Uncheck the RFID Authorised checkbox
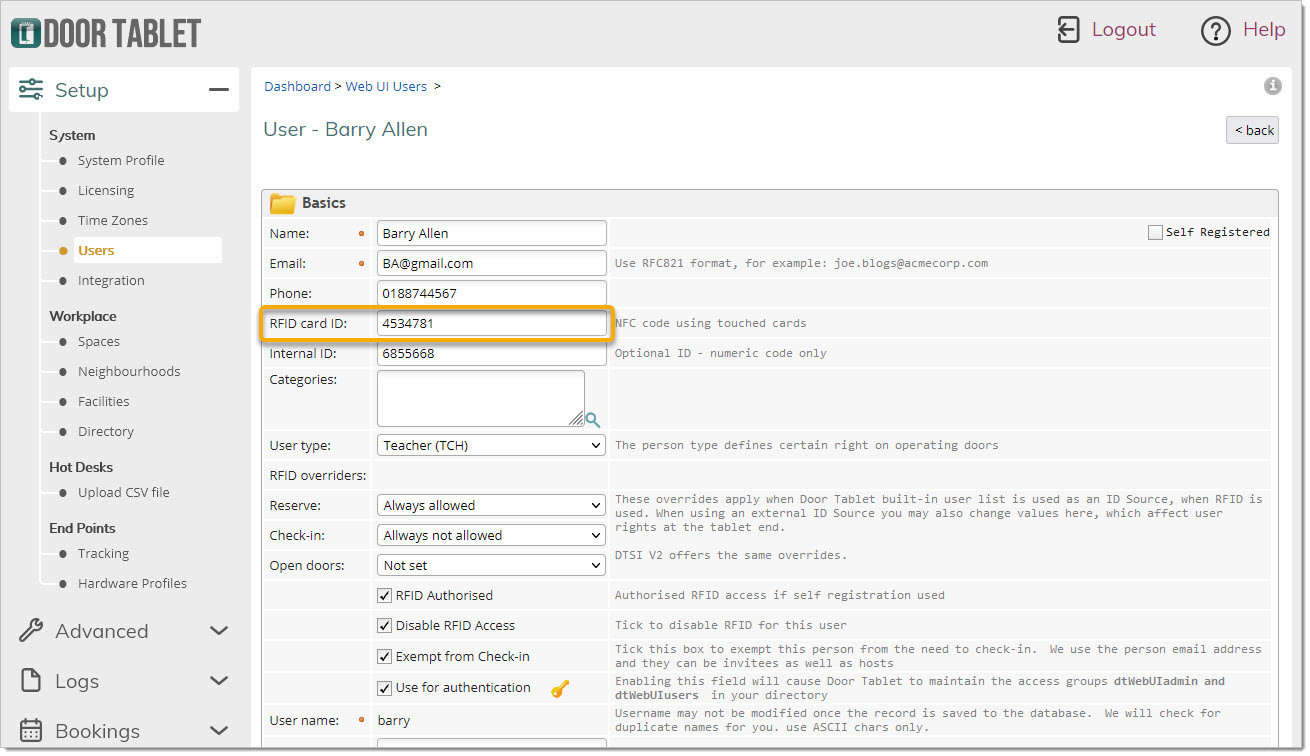This screenshot has height=756, width=1310. click(384, 596)
